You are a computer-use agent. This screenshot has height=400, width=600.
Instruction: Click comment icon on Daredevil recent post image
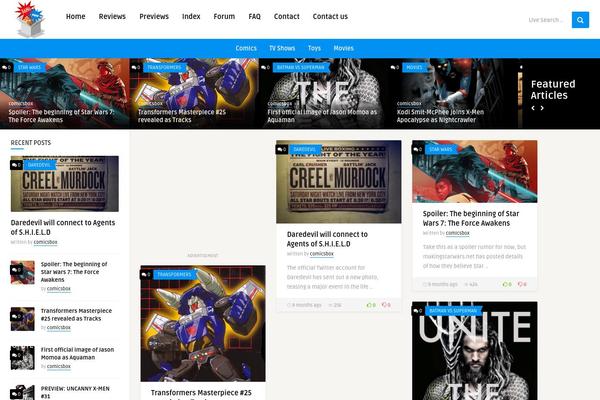click(x=16, y=165)
